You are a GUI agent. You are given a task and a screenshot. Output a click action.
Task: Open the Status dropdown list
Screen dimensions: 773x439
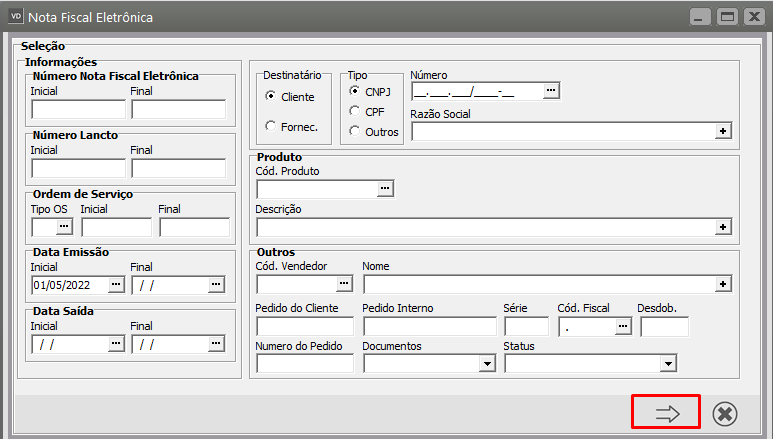point(669,364)
